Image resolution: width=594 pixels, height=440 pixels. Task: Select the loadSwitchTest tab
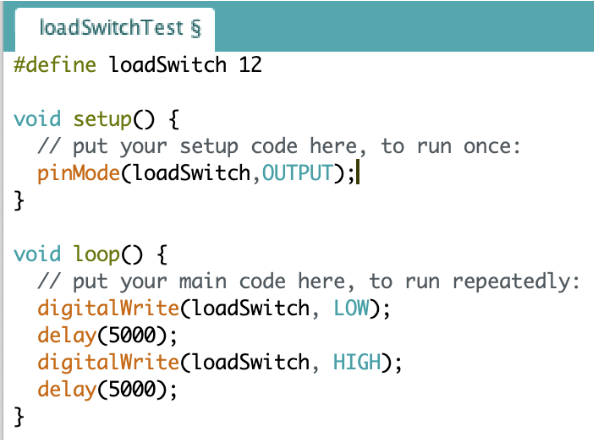pyautogui.click(x=115, y=29)
